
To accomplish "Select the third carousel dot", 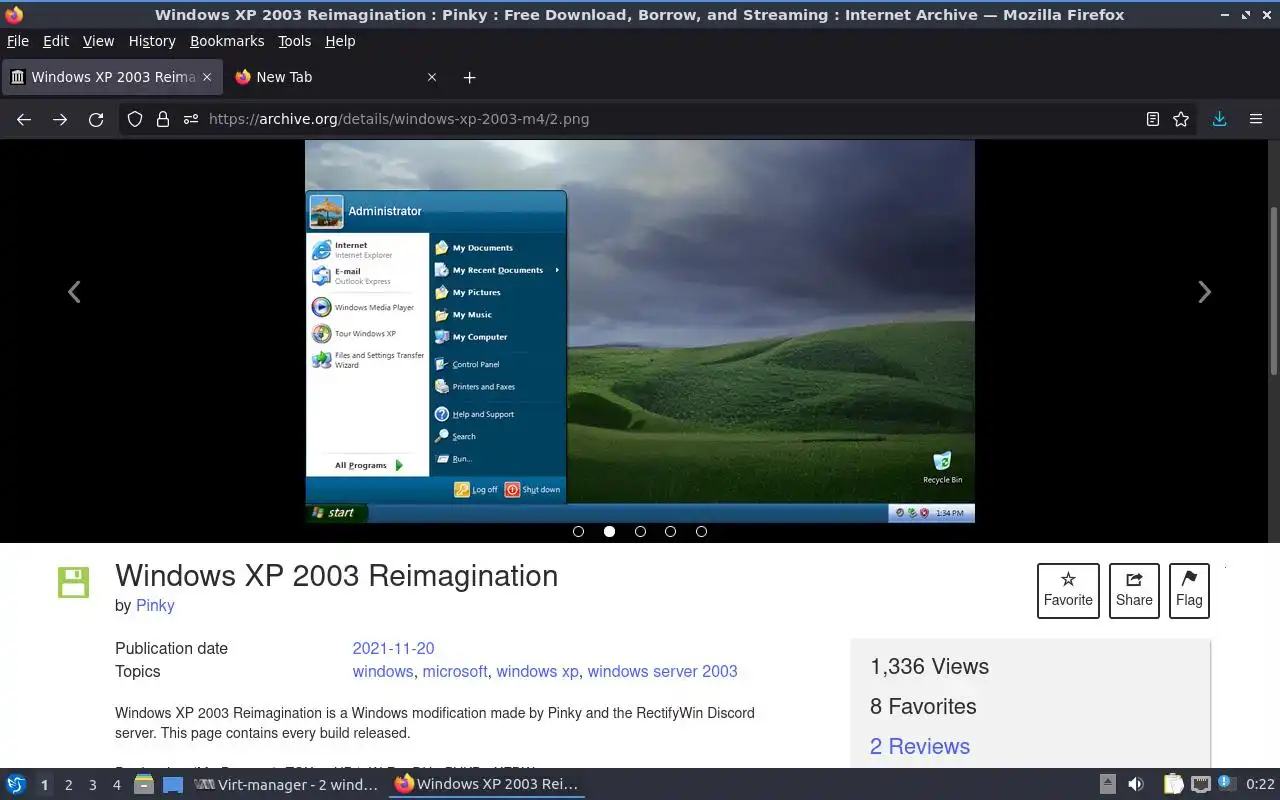I will (640, 531).
